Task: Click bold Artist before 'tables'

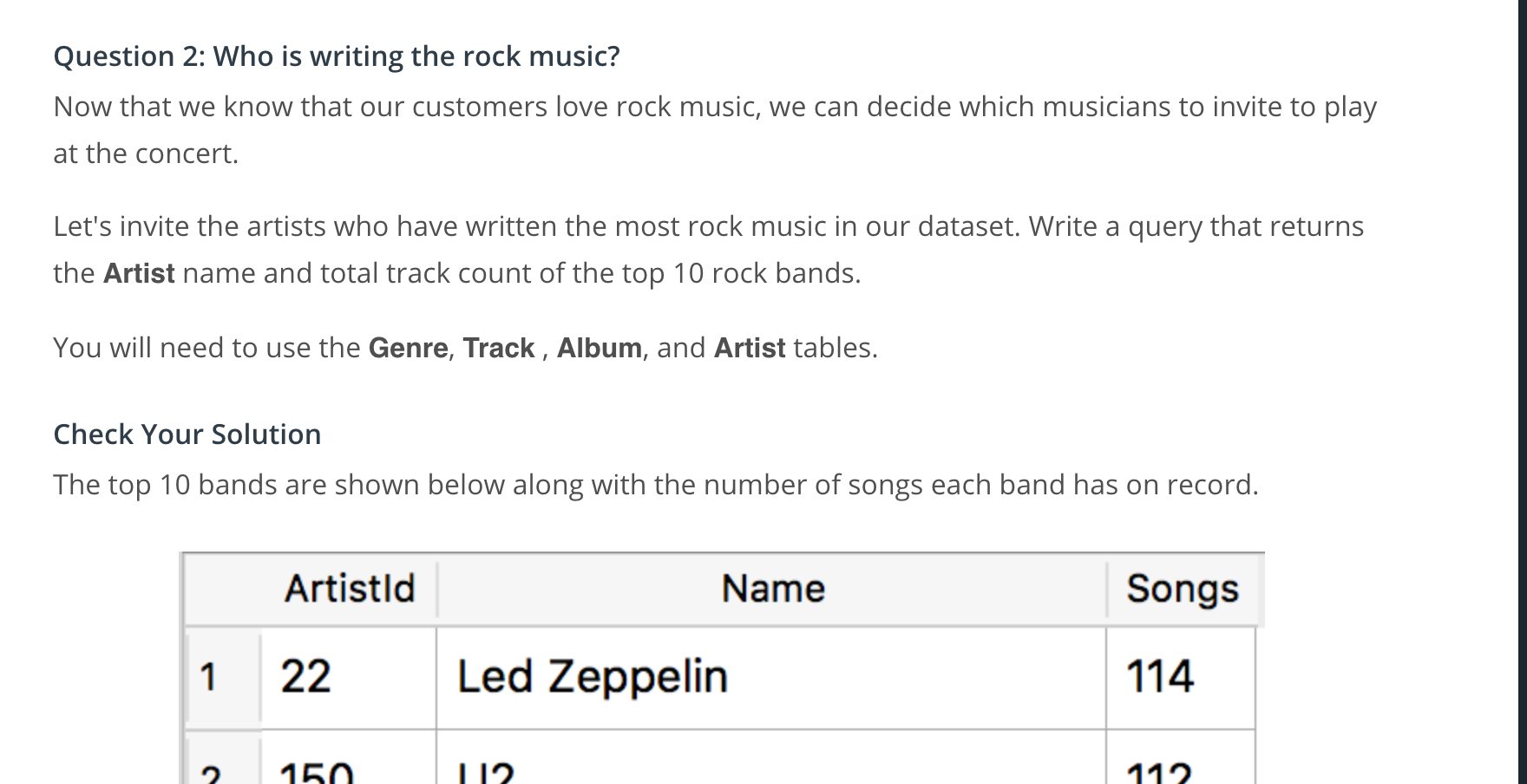Action: tap(750, 348)
